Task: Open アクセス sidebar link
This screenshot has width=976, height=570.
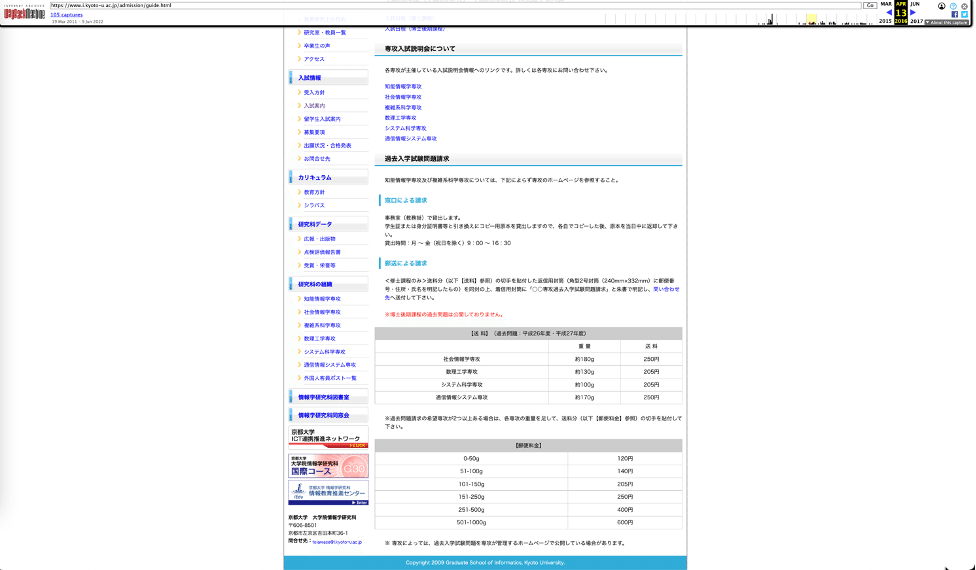Action: (x=314, y=59)
